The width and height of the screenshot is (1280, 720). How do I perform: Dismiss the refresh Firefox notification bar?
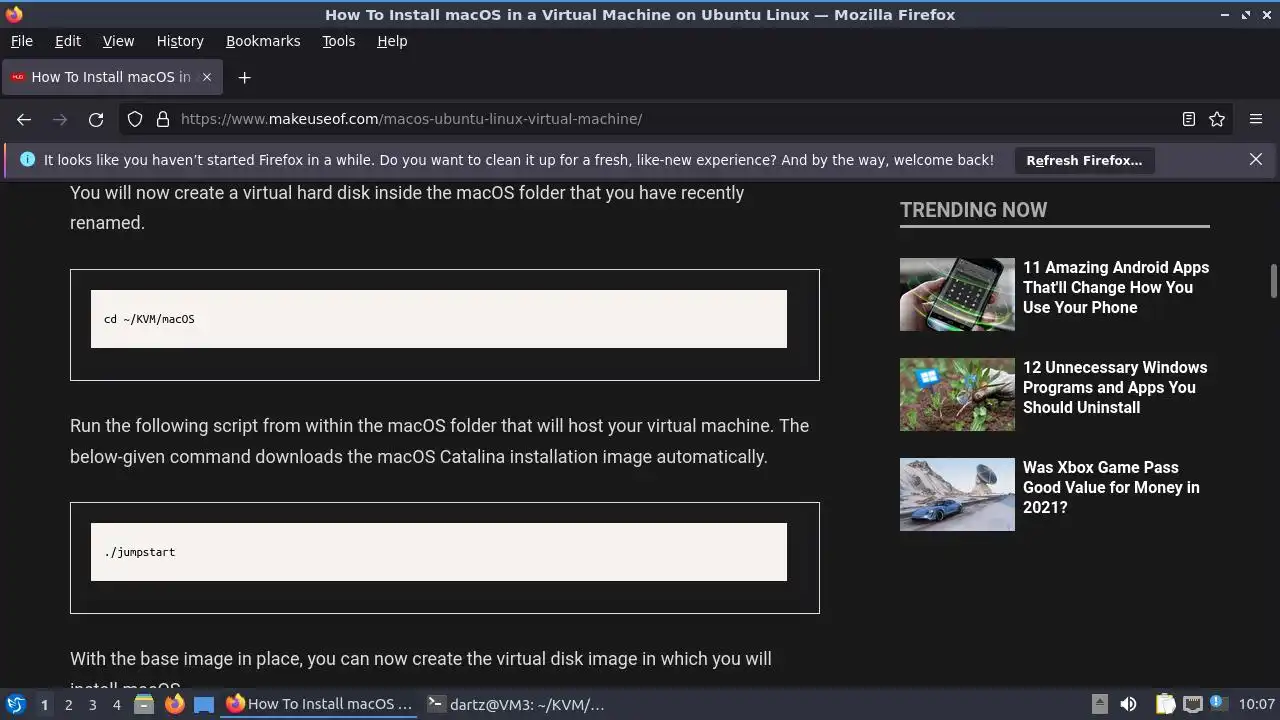tap(1256, 159)
